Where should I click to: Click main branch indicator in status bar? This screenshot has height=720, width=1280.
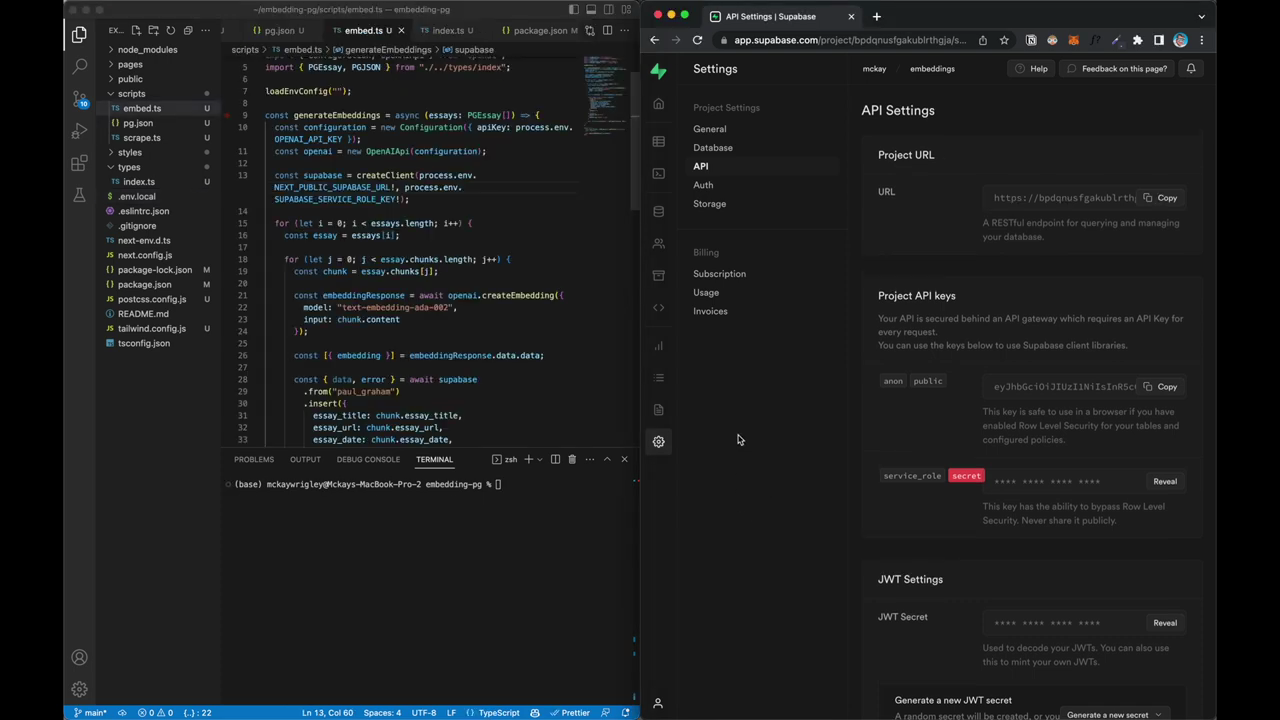(90, 713)
